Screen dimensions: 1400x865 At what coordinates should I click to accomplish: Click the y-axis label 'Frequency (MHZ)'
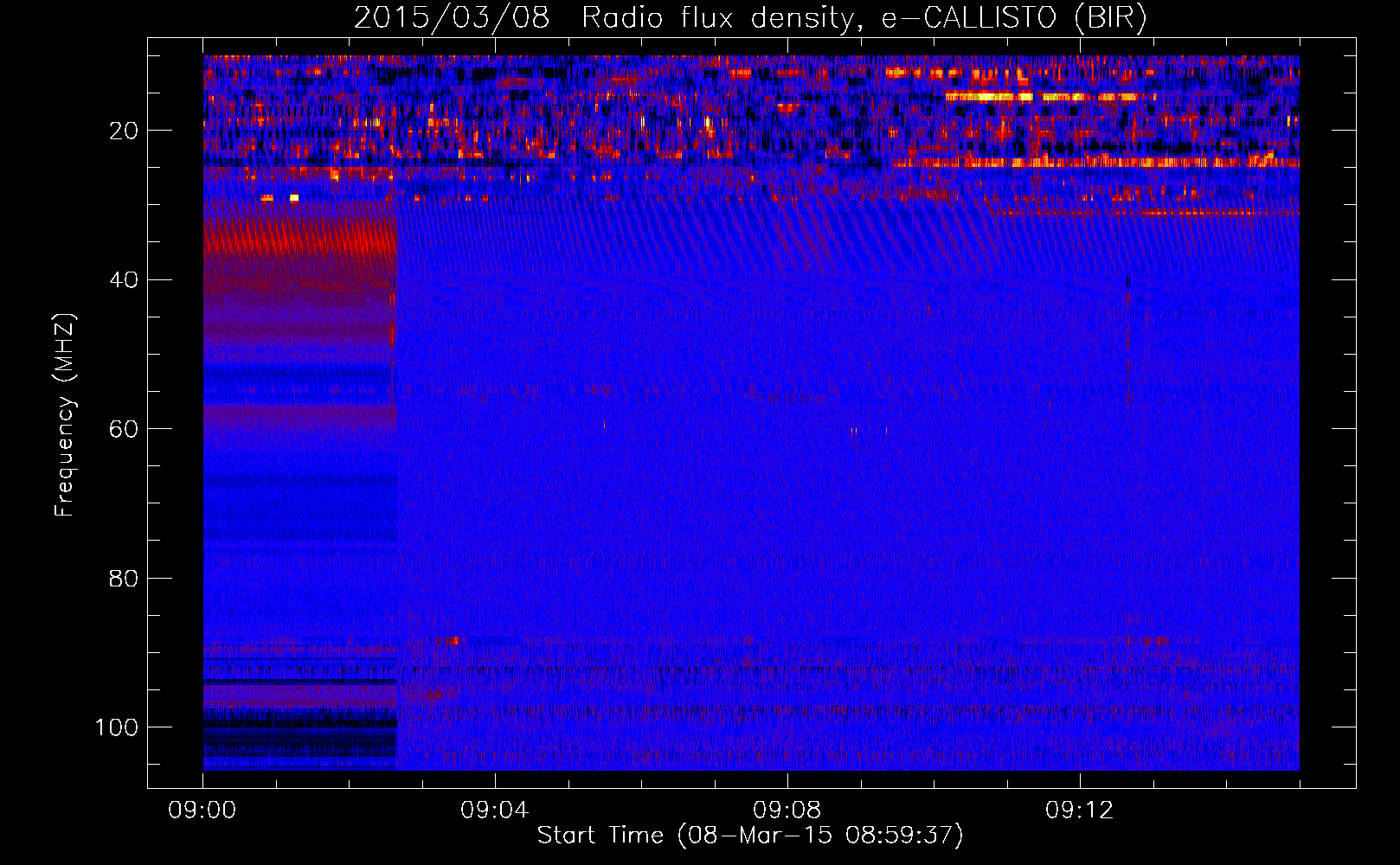(65, 415)
